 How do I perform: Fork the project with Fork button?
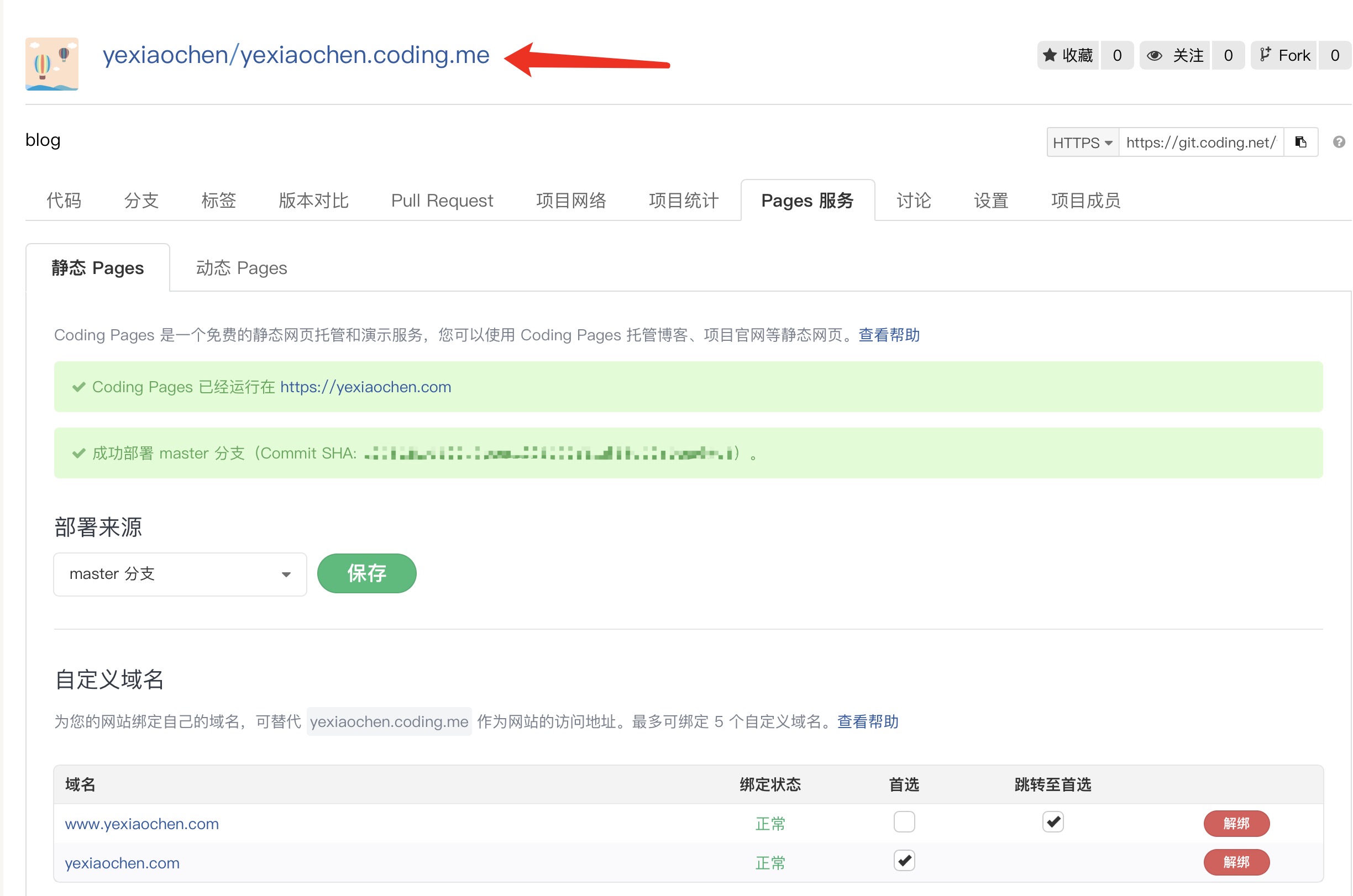coord(1284,55)
